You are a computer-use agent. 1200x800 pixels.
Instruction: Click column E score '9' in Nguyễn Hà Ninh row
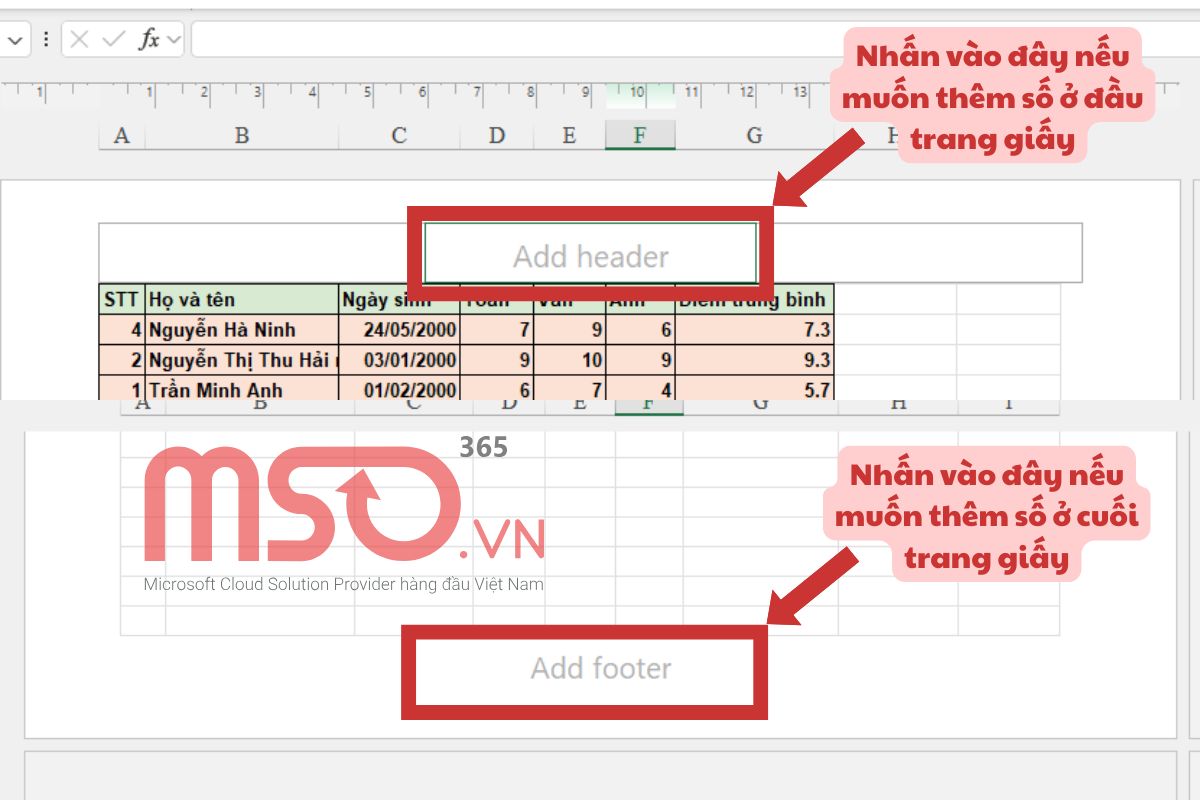569,330
